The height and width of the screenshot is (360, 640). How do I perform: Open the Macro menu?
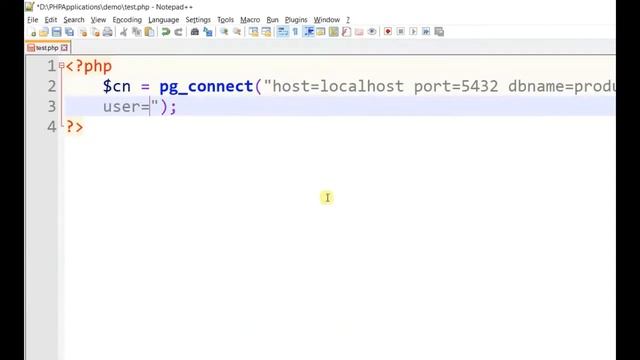pos(250,20)
